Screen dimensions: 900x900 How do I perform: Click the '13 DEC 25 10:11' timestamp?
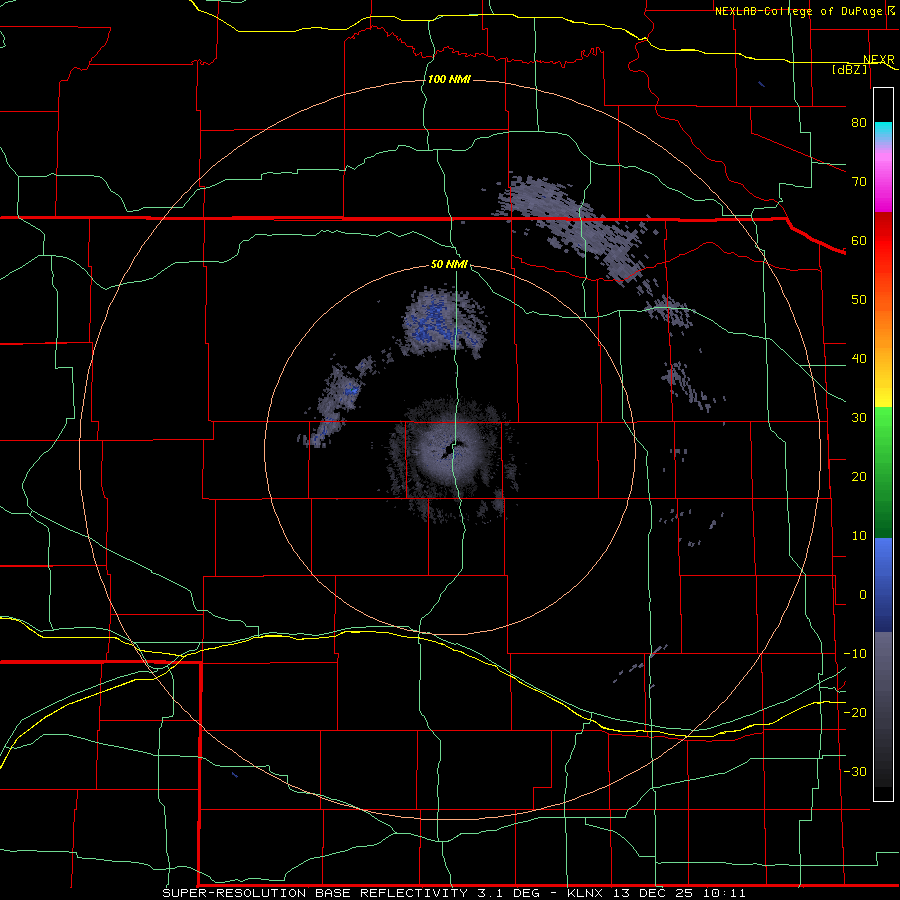681,893
